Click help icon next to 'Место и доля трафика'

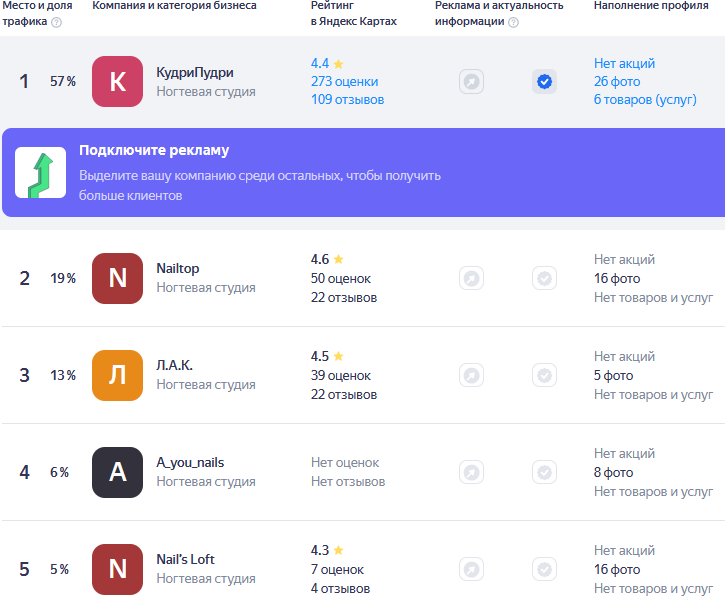(x=56, y=22)
